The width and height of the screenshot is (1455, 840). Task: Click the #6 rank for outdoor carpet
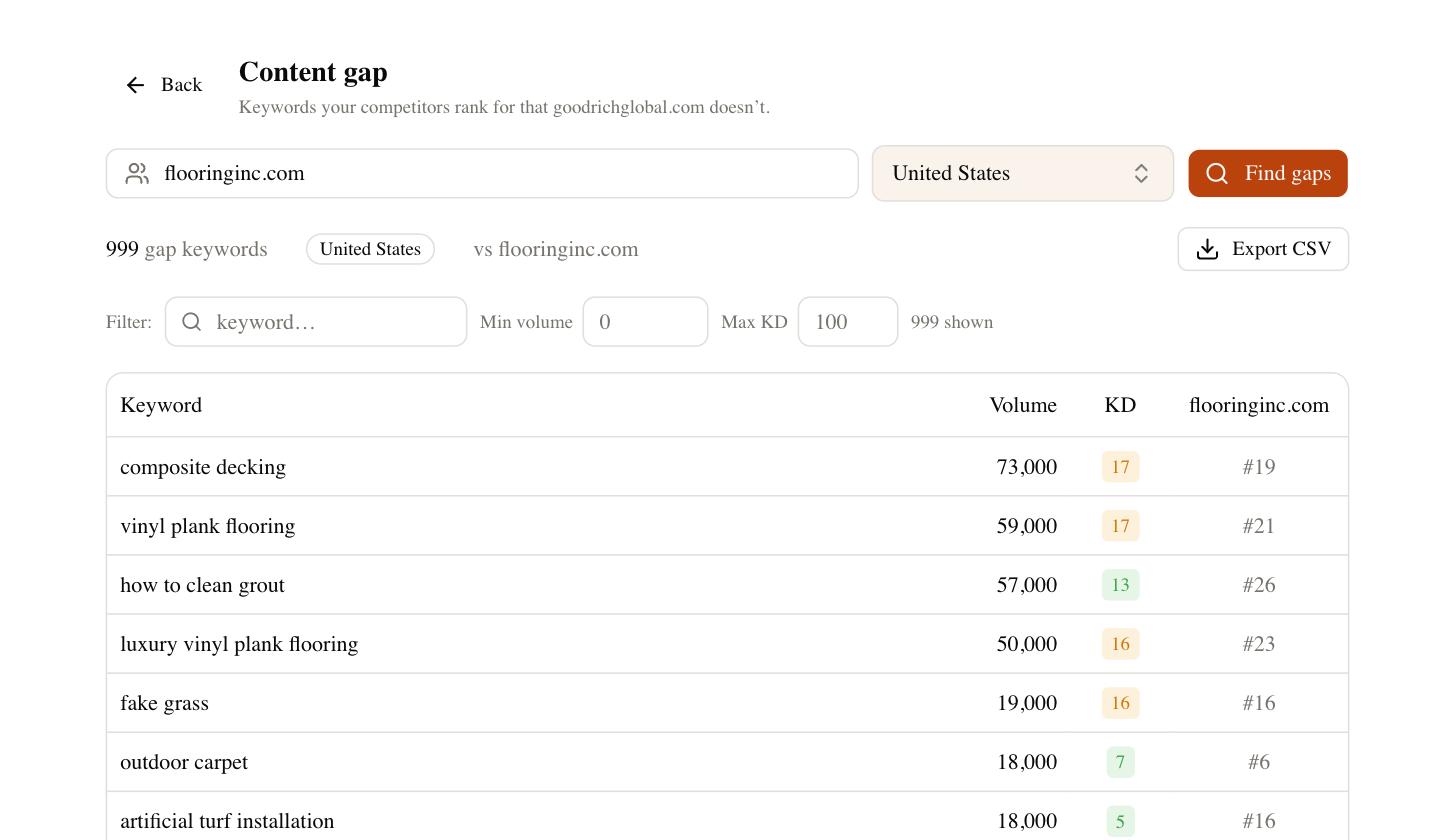1259,762
